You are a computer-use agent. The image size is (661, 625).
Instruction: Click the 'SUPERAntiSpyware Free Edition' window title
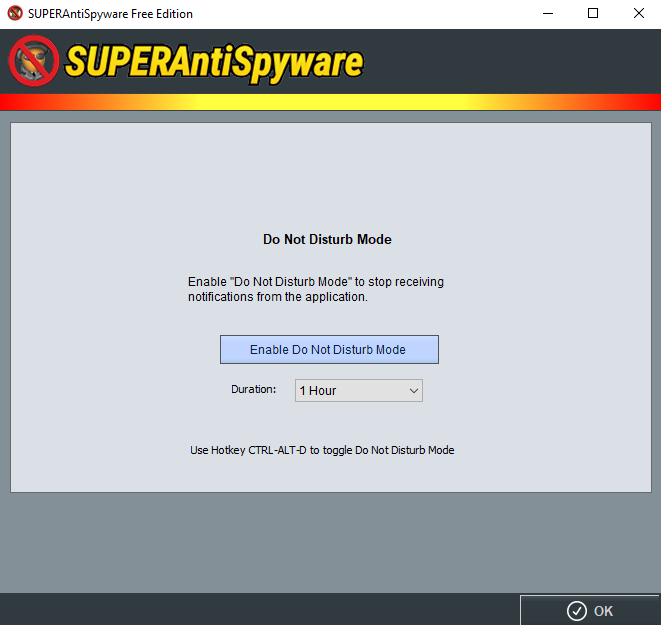click(x=110, y=14)
